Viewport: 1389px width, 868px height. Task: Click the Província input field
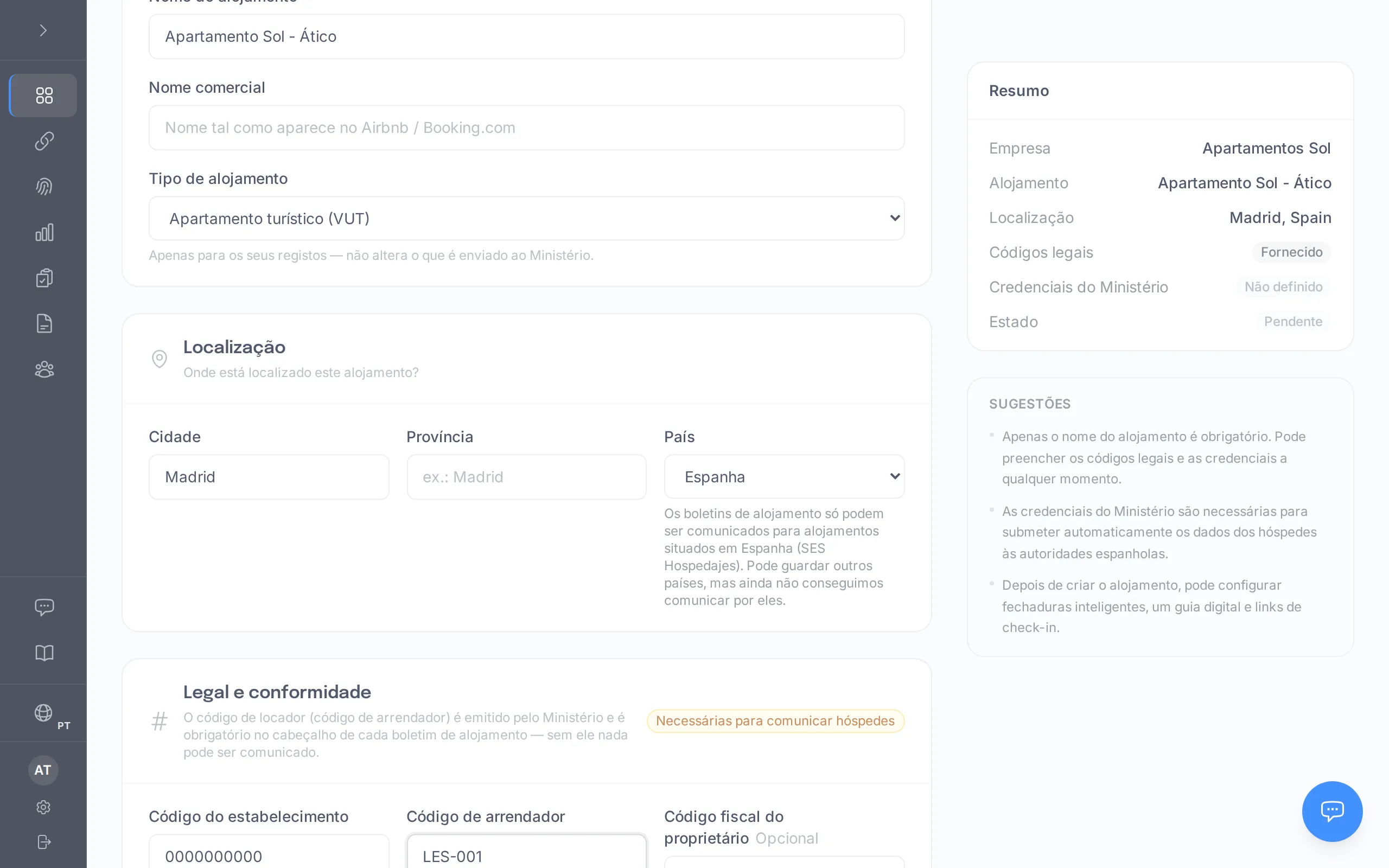click(x=526, y=477)
